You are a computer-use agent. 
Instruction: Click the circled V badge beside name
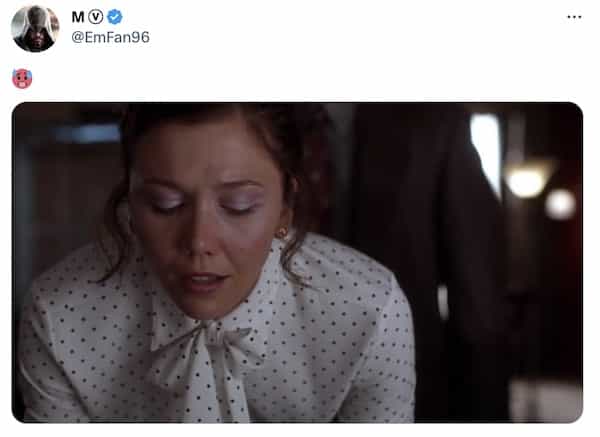pyautogui.click(x=96, y=17)
